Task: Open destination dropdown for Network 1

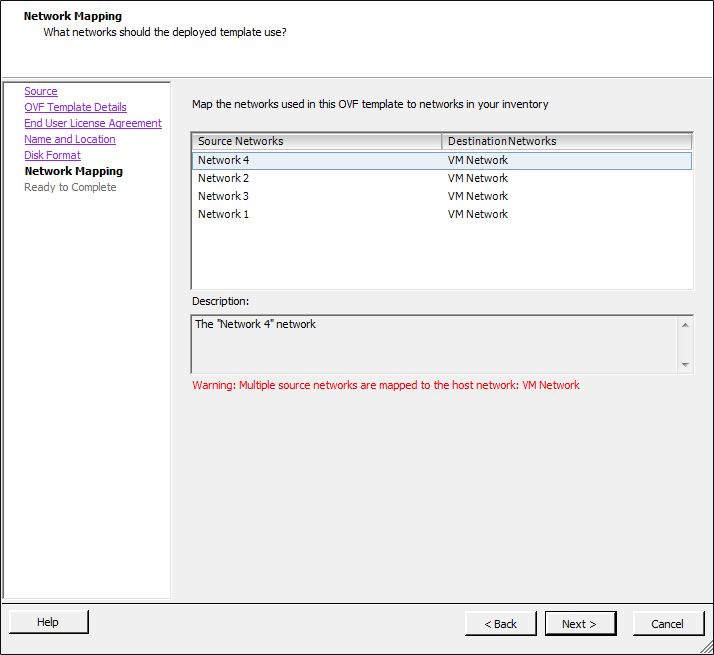Action: pos(566,214)
